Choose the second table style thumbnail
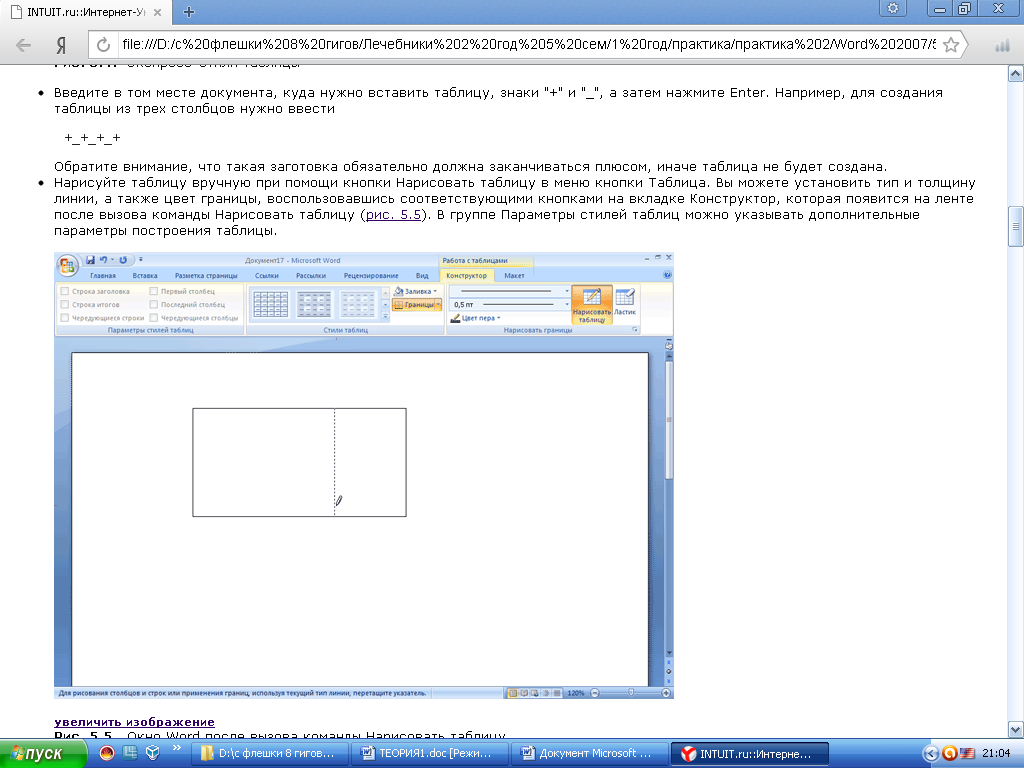The image size is (1024, 768). (314, 304)
